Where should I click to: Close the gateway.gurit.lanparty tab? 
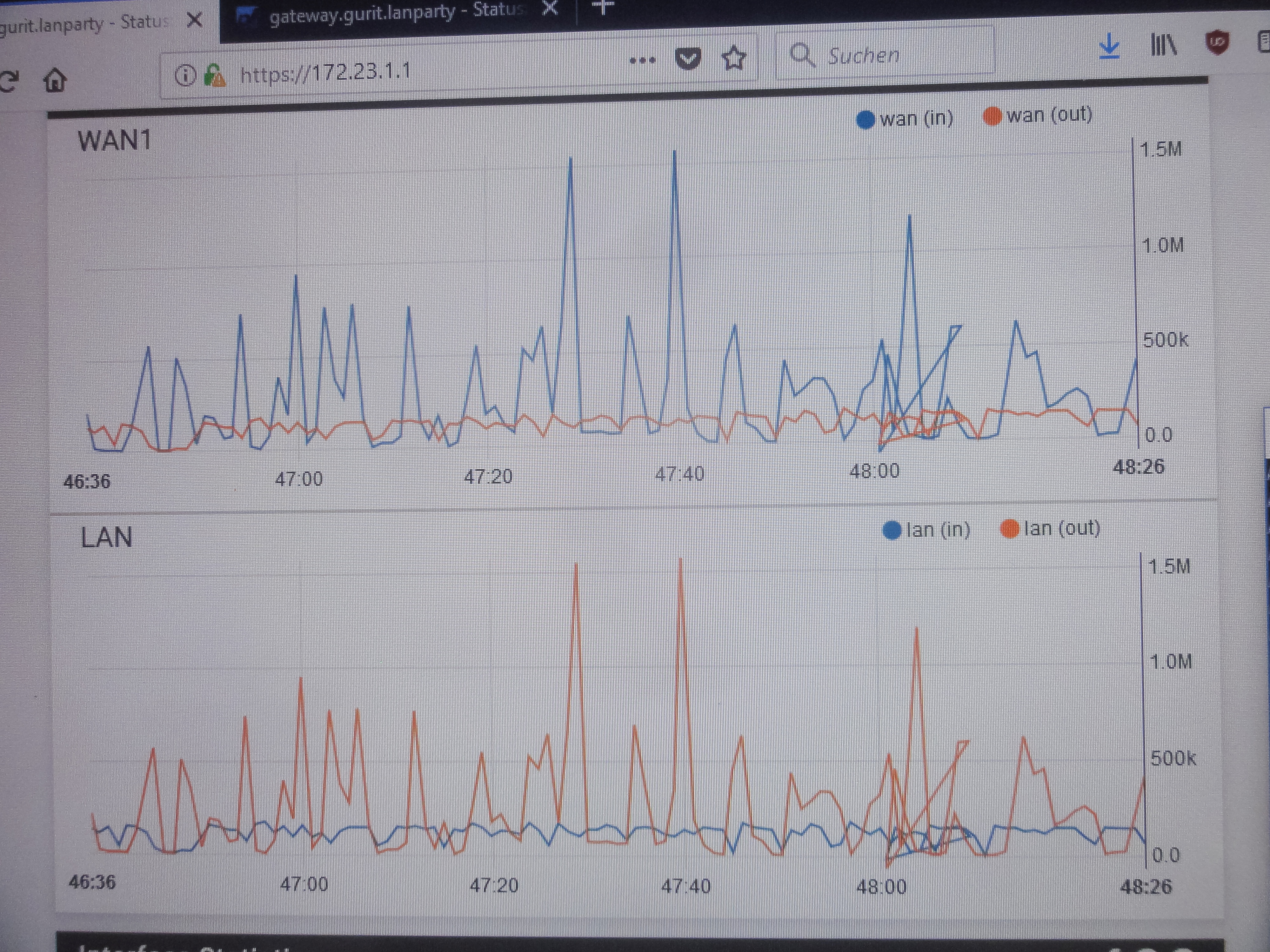pos(550,8)
